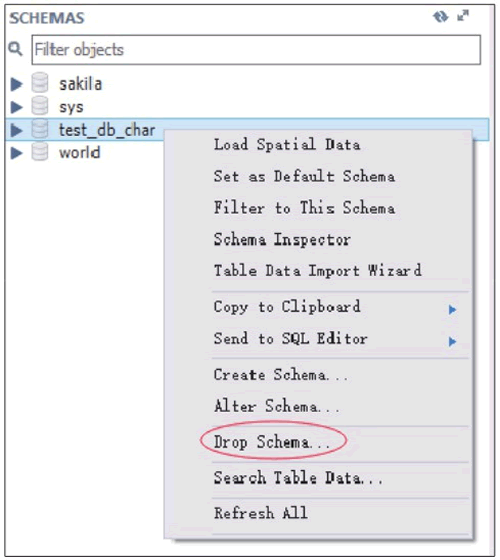Open Schema Inspector menu entry
Screen dimensions: 500x560
(282, 239)
